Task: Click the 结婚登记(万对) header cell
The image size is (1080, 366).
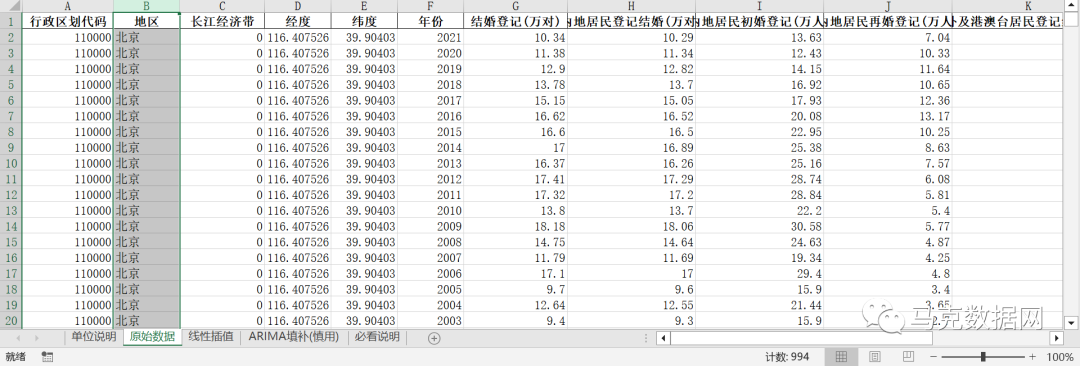Action: [x=515, y=21]
